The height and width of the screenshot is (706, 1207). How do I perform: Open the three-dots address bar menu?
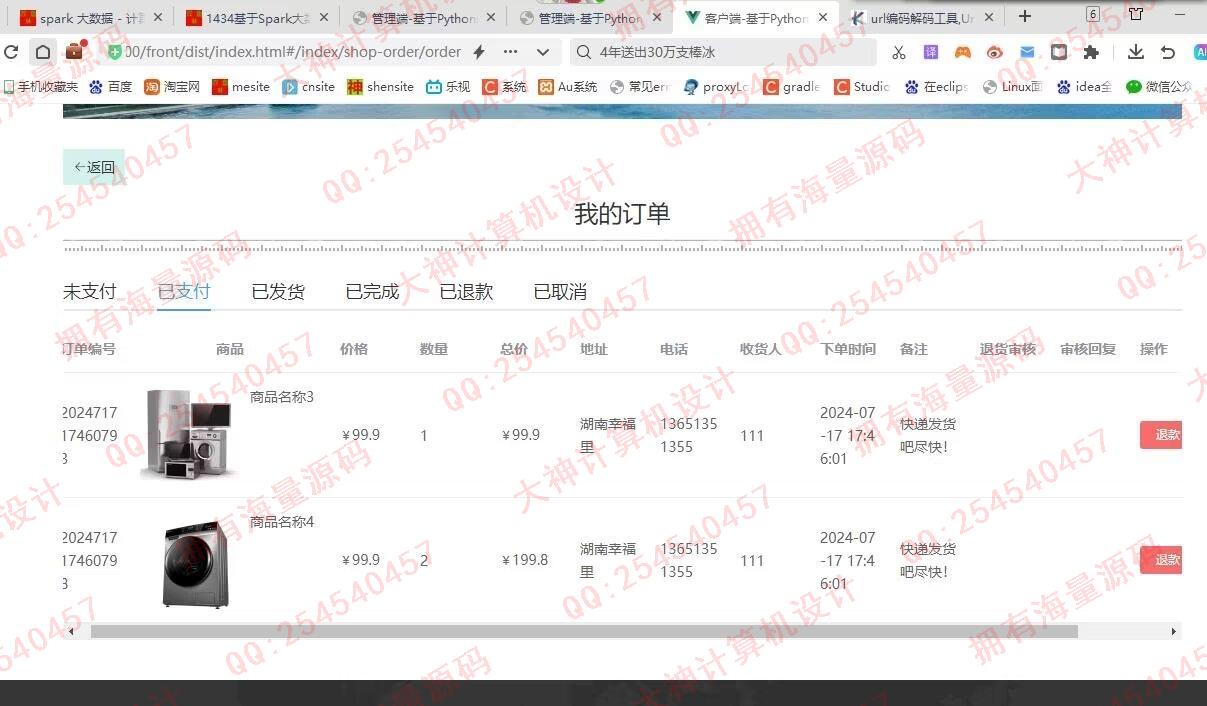511,52
